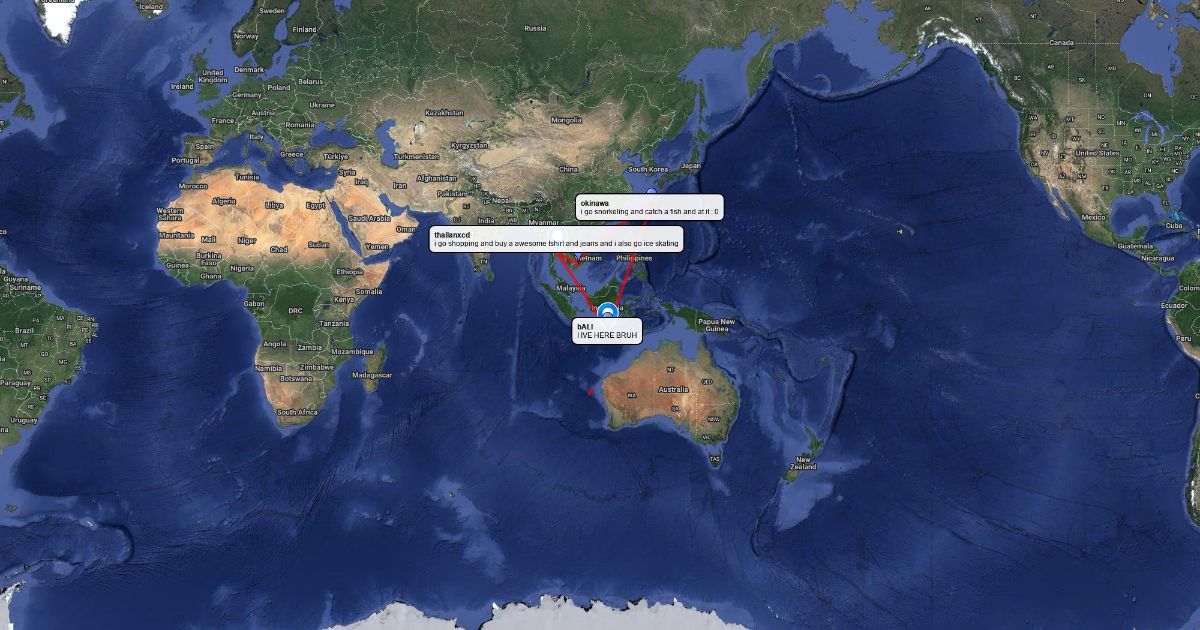
Task: Click the Kazakhstan country label
Action: coord(444,113)
